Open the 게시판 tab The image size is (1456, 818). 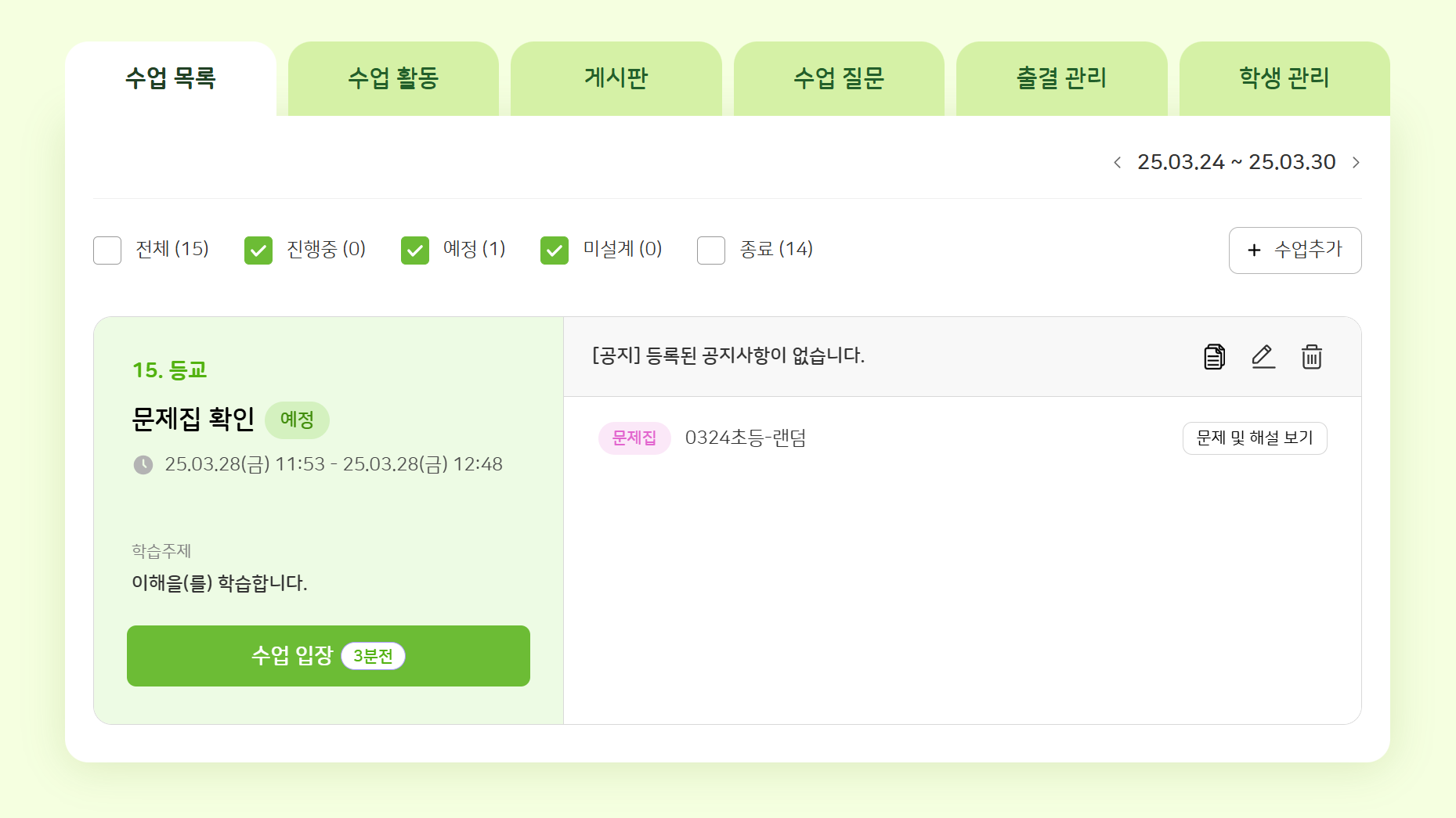pos(616,78)
